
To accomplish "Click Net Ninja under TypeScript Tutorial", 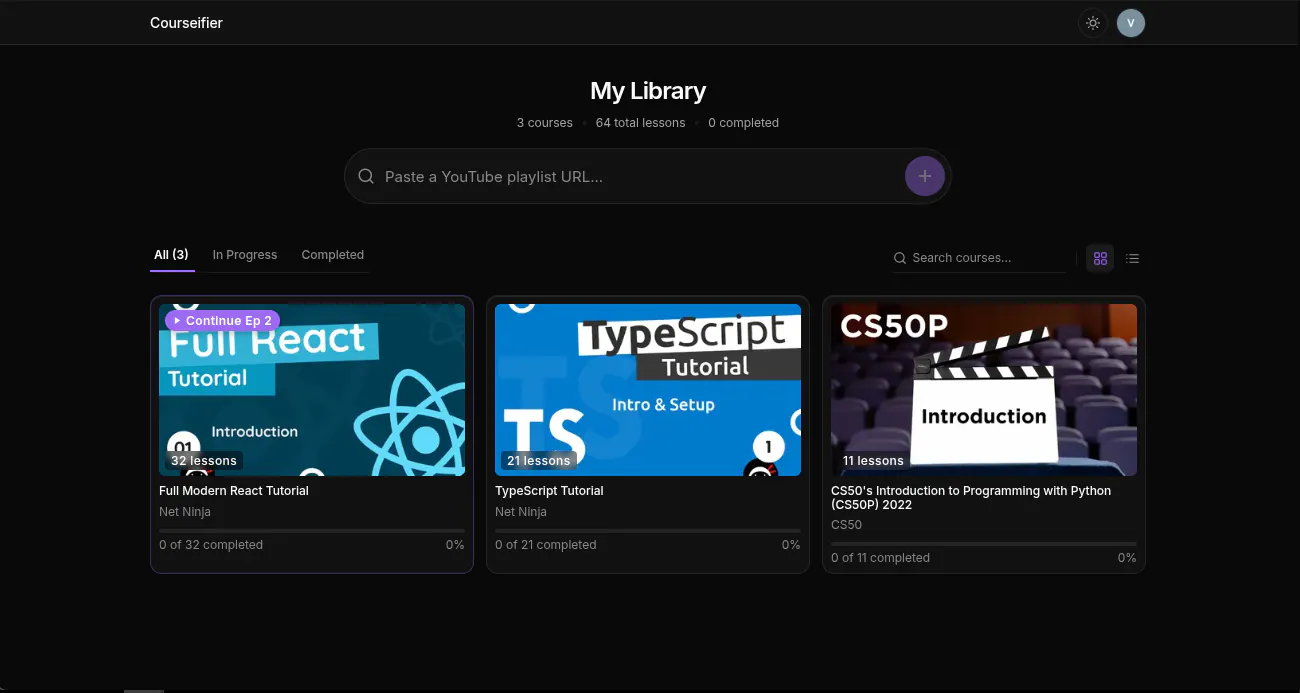I will (521, 512).
